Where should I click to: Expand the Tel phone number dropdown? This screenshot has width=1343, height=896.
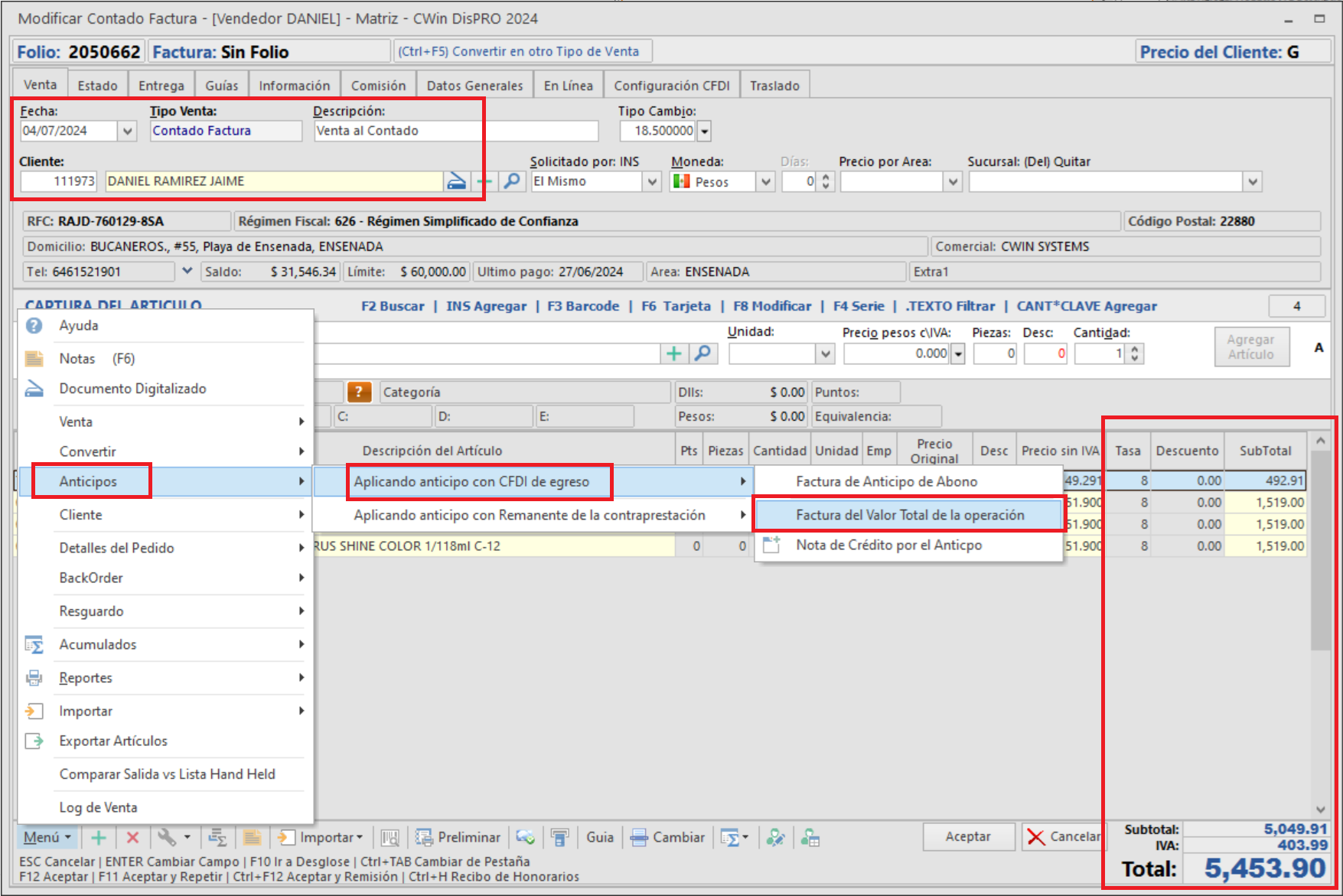click(x=187, y=271)
